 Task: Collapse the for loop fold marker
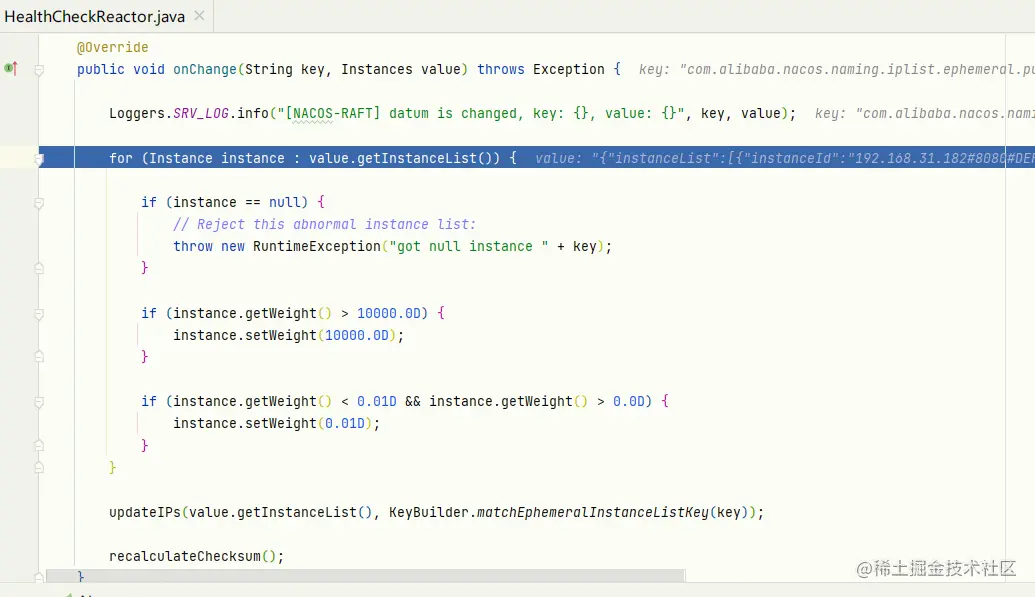[x=39, y=158]
